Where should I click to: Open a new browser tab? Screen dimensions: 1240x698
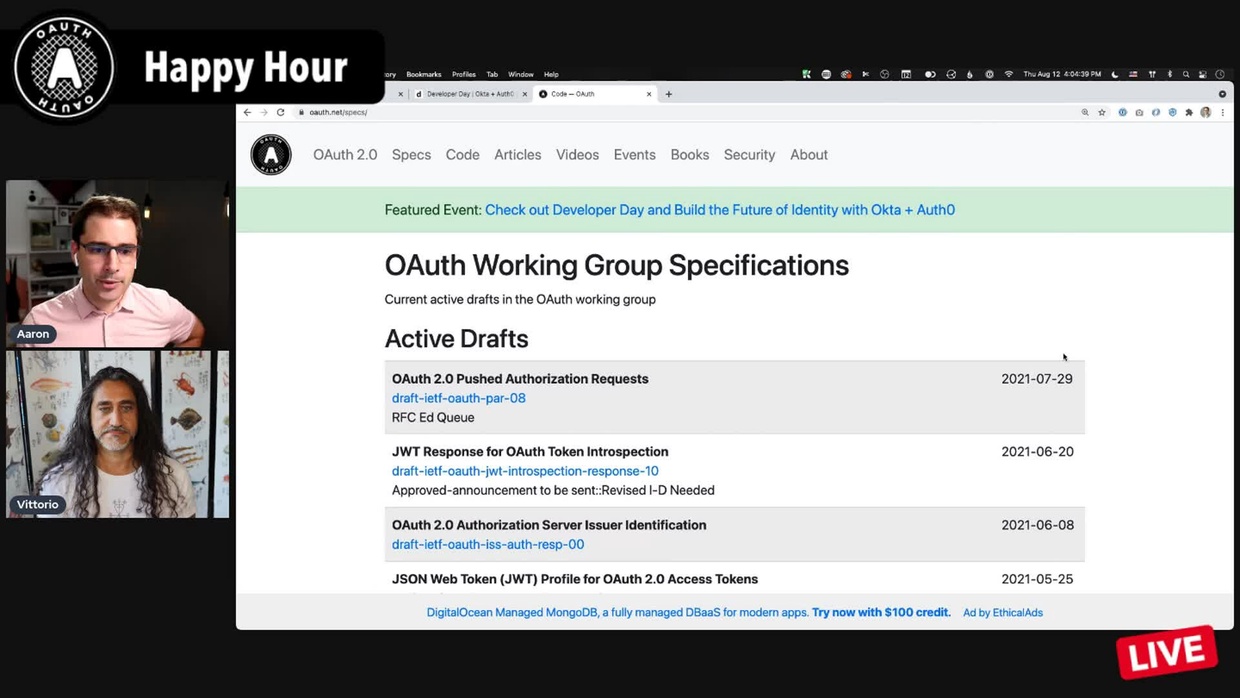(x=669, y=94)
